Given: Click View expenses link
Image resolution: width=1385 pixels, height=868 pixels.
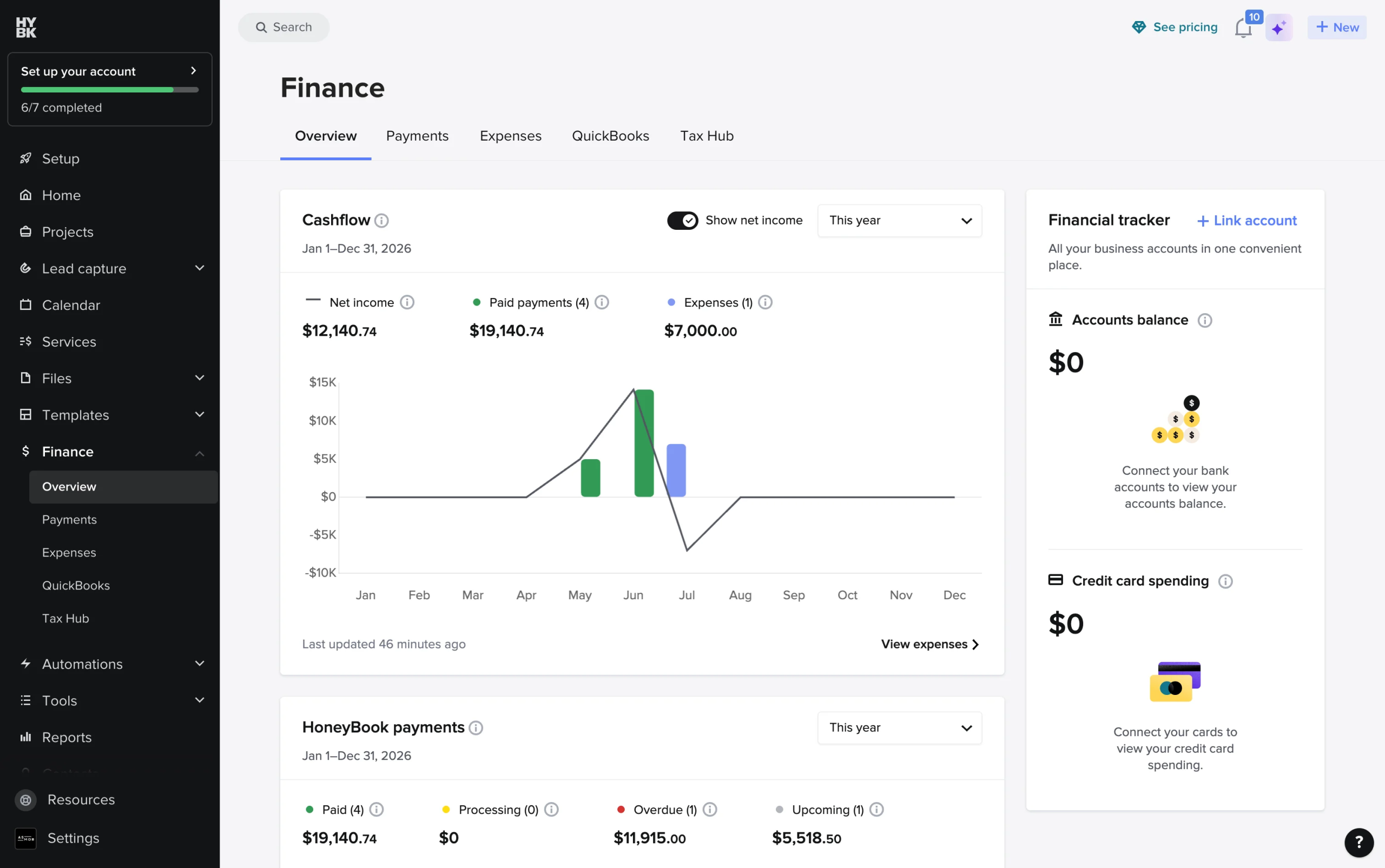Looking at the screenshot, I should point(930,644).
